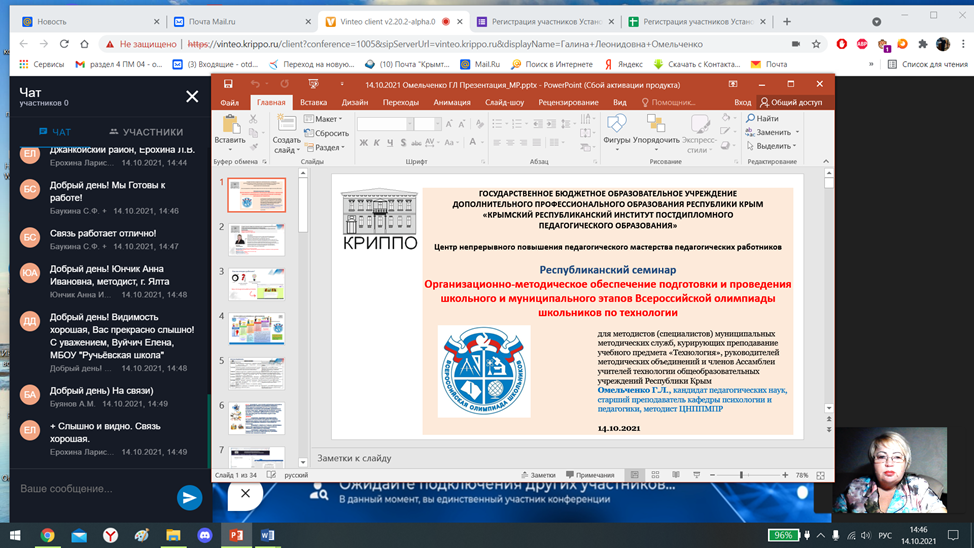Screen dimensions: 974x548
Task: Open Windows Start menu
Action: click(x=15, y=535)
